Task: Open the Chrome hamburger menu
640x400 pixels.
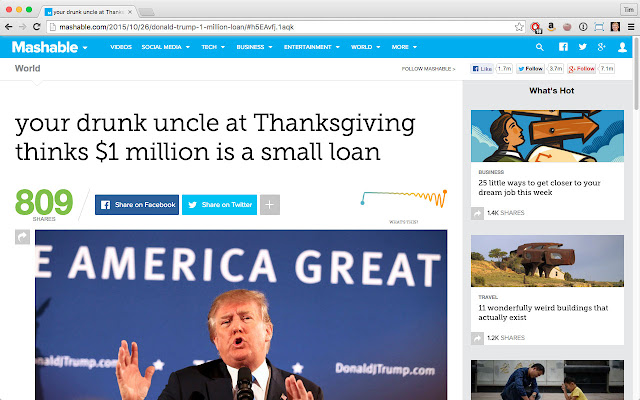Action: click(631, 27)
